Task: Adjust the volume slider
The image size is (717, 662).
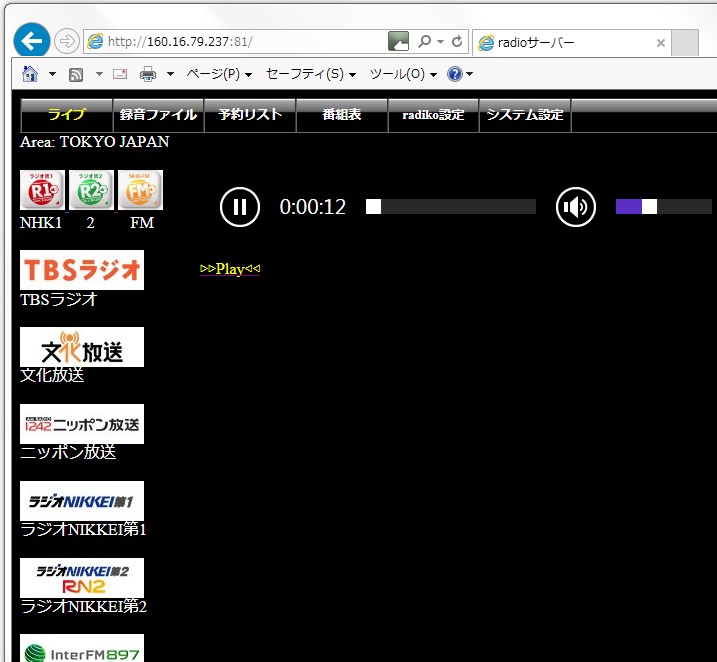Action: 663,207
